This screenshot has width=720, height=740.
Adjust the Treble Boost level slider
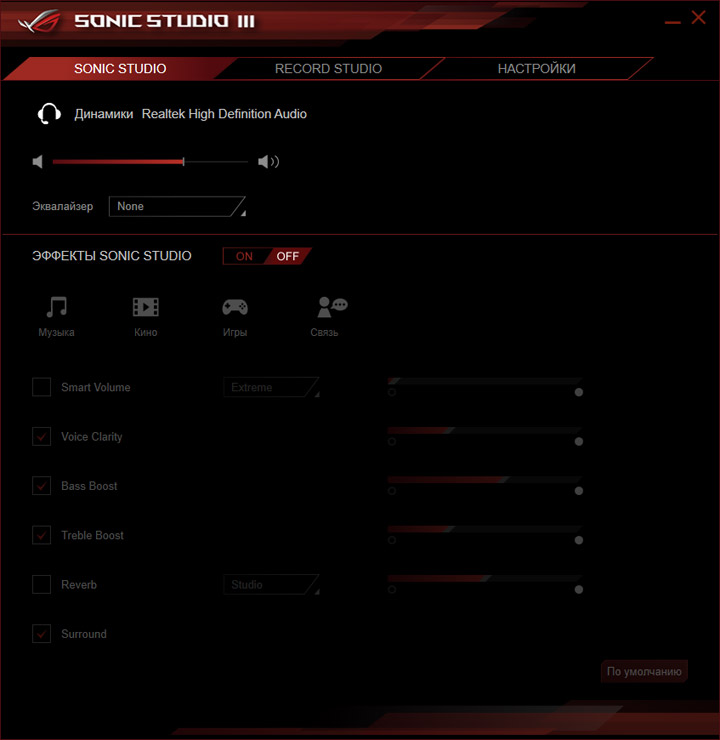click(x=485, y=529)
